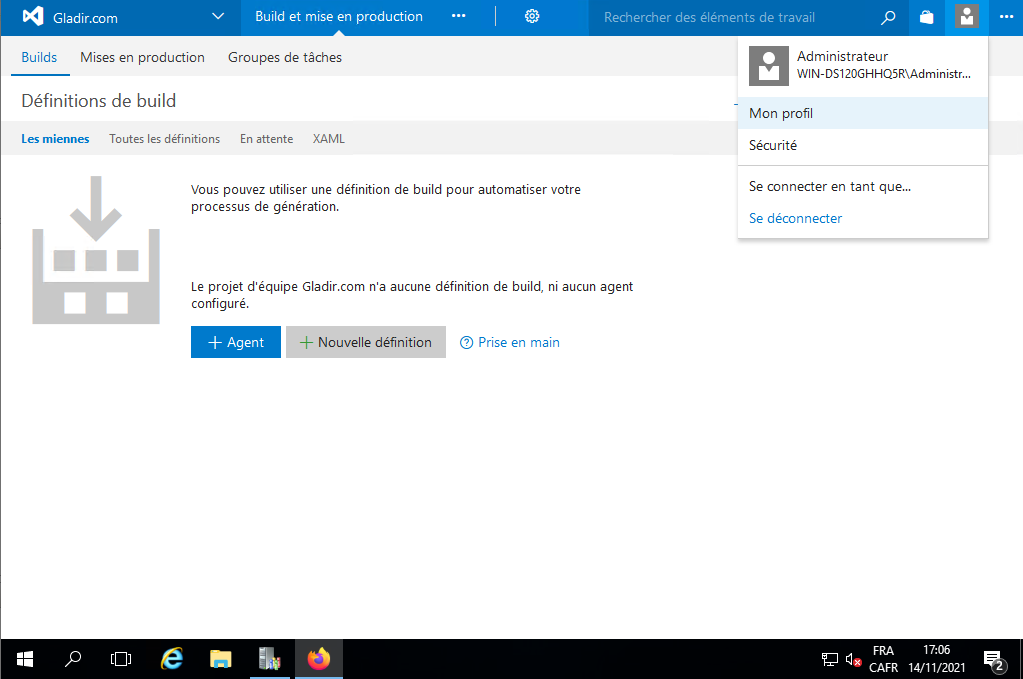Open File Explorer taskbar icon
The image size is (1023, 679).
point(221,659)
